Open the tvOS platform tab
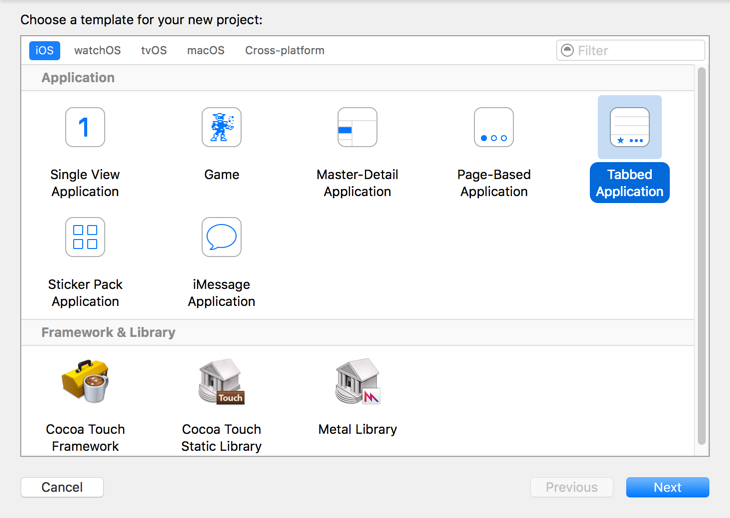This screenshot has height=518, width=730. click(x=154, y=50)
